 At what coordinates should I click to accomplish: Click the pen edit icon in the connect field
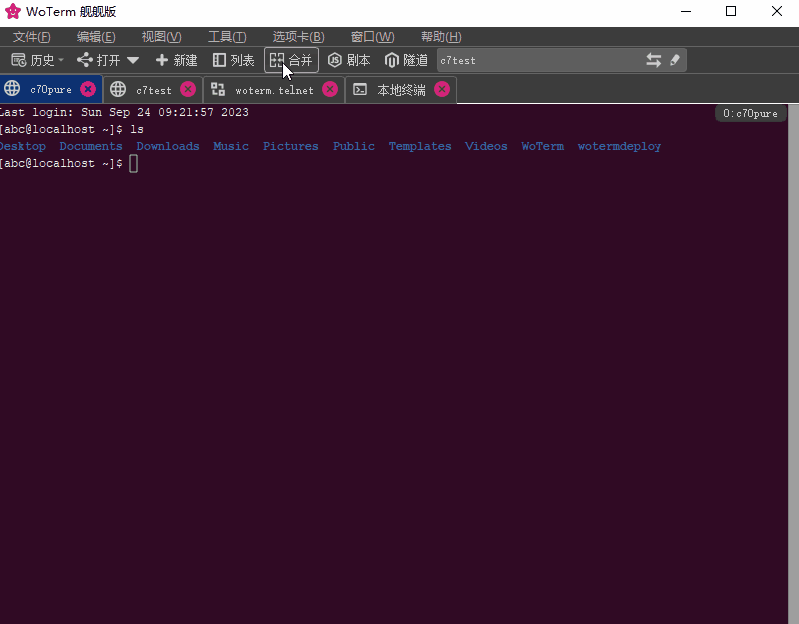(x=675, y=60)
